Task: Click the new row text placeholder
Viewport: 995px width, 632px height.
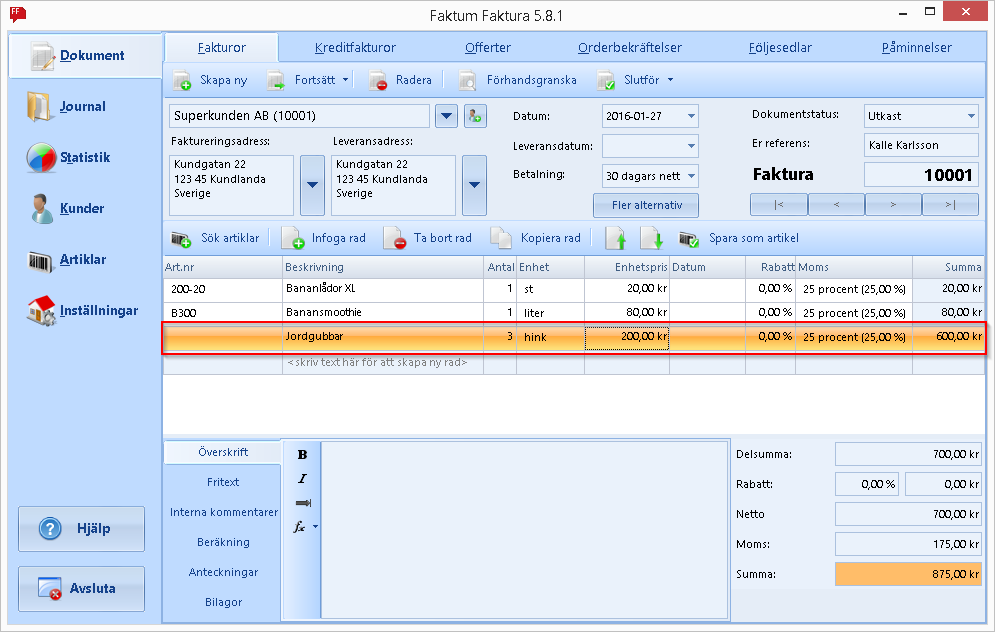Action: coord(377,363)
